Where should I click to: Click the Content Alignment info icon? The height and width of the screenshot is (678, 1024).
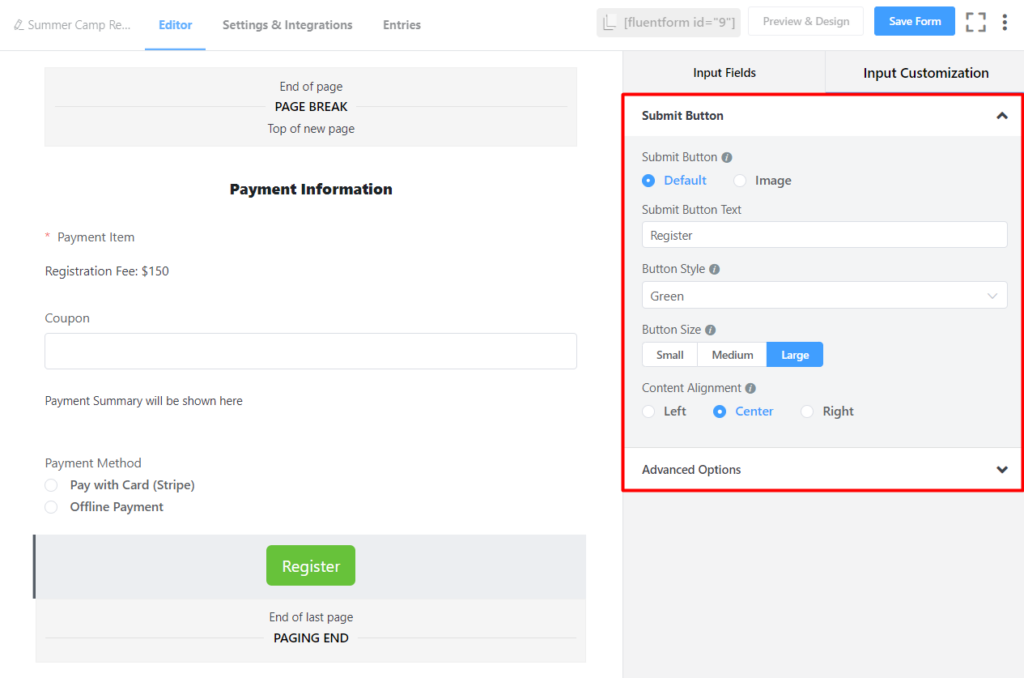(750, 388)
